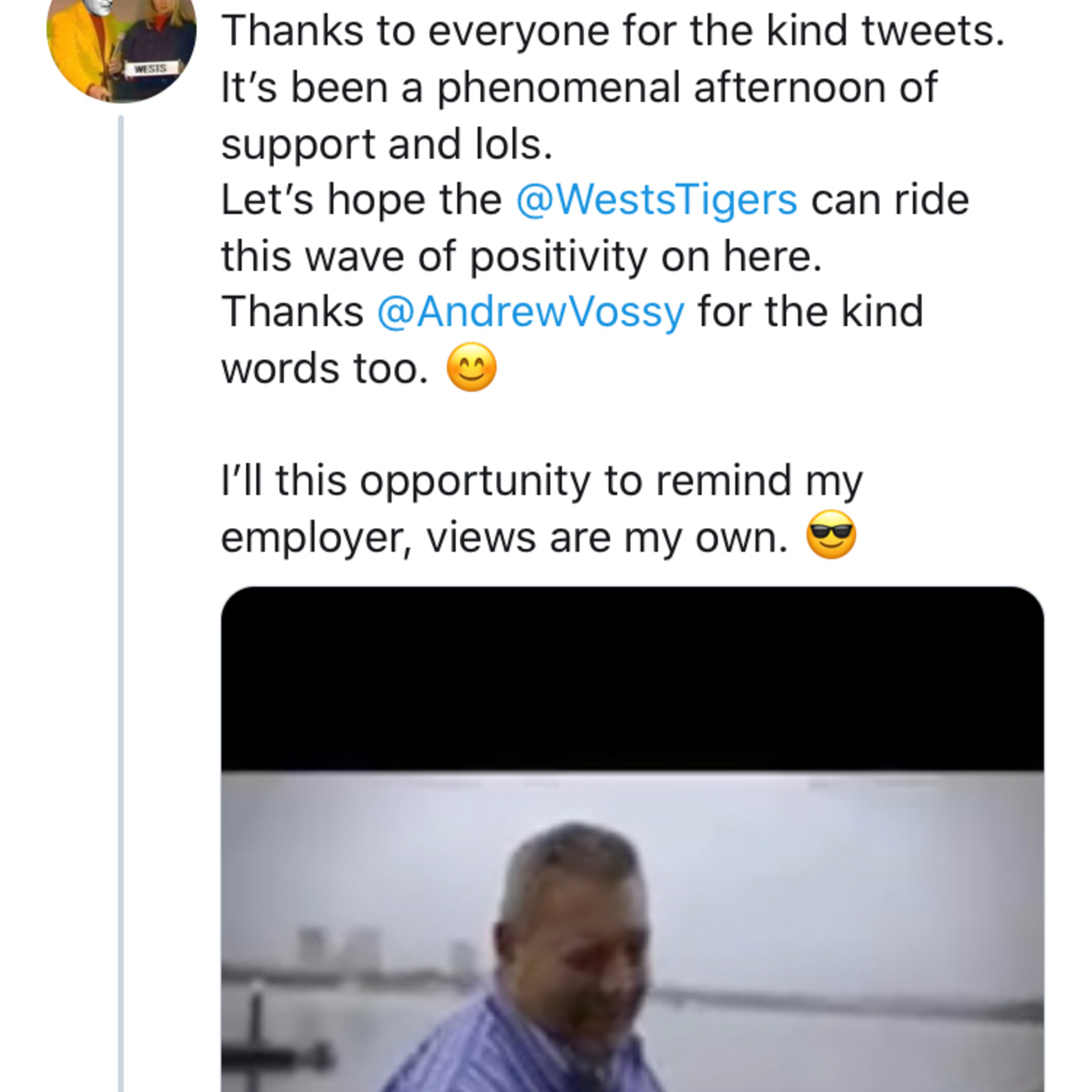
Task: Open the @WestsTigers mention link
Action: tap(656, 200)
